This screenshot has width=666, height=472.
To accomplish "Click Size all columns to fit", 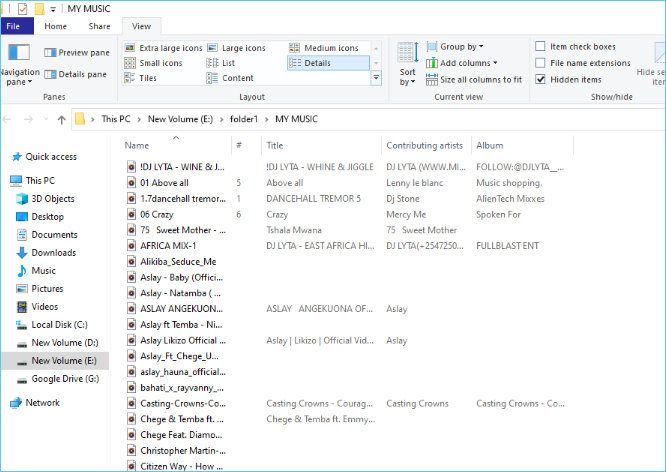I will pos(474,79).
